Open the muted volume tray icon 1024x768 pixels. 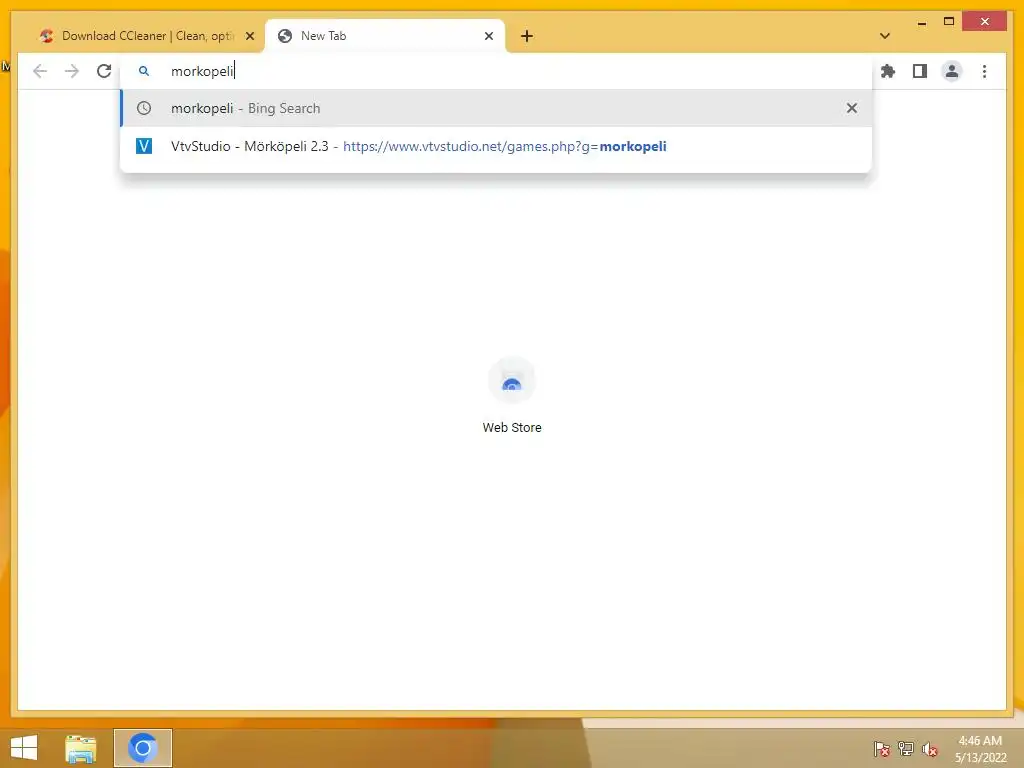tap(930, 749)
